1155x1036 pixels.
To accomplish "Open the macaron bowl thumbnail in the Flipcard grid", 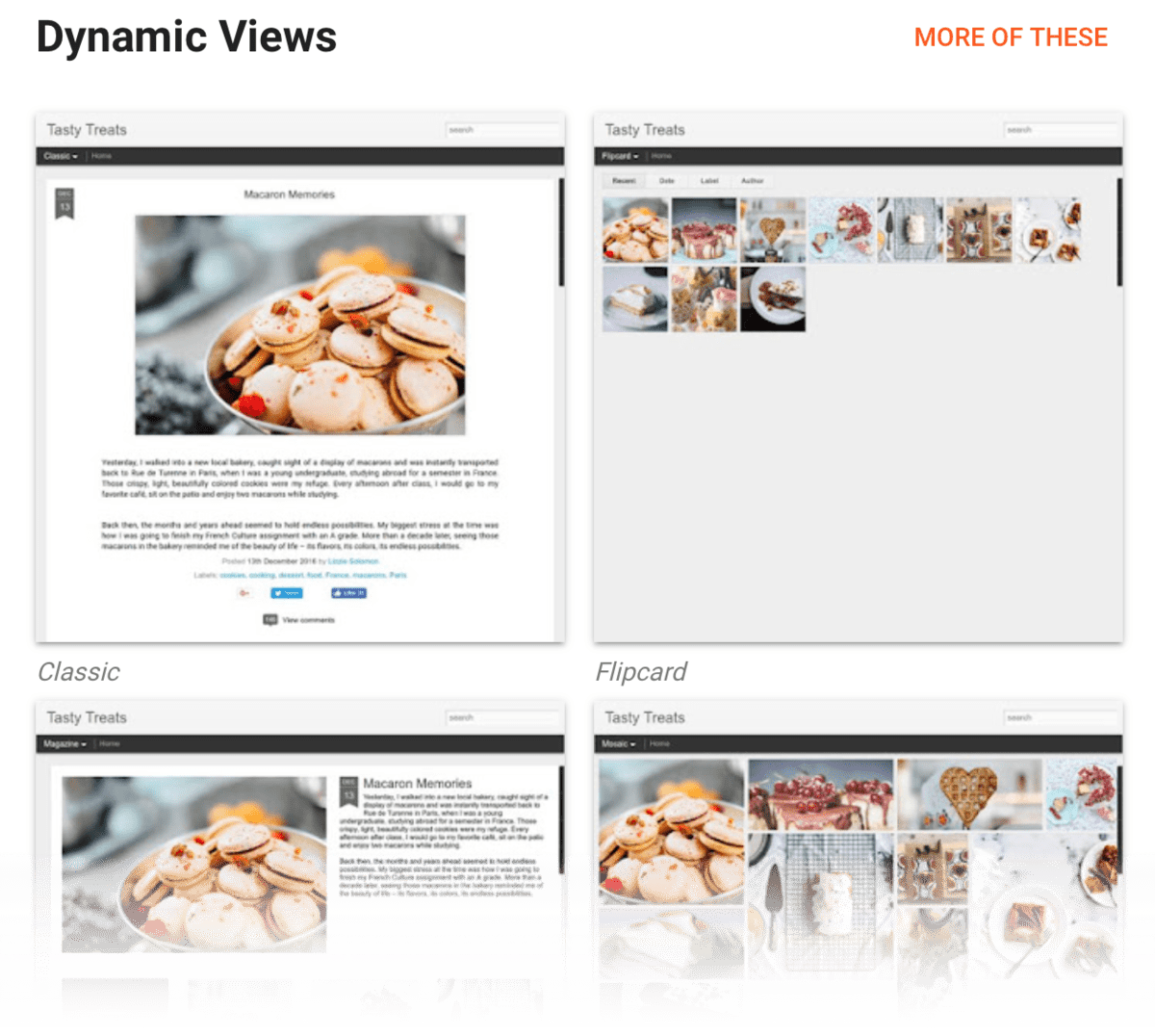I will click(634, 229).
